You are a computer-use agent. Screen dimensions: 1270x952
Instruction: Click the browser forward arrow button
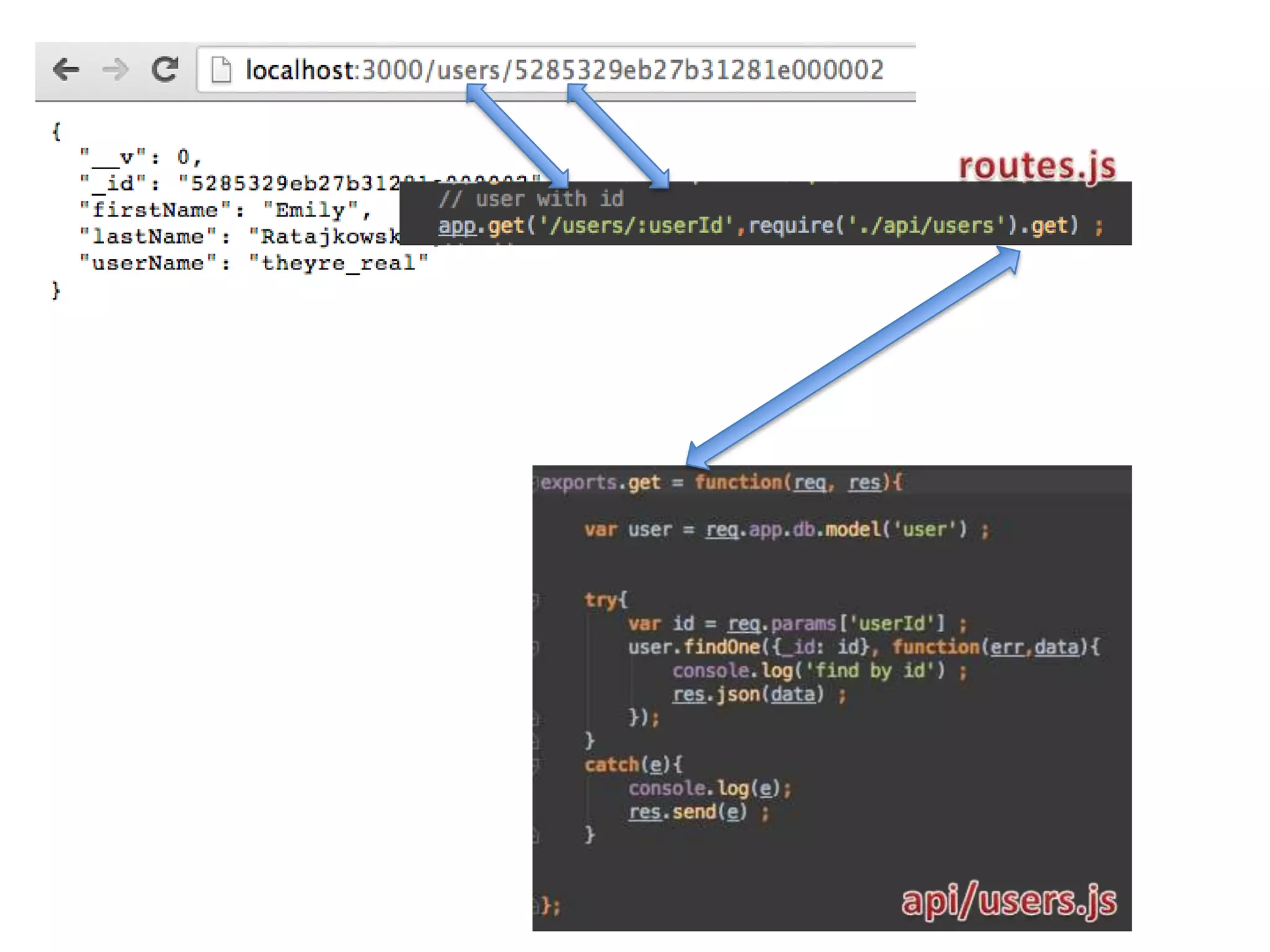click(115, 69)
